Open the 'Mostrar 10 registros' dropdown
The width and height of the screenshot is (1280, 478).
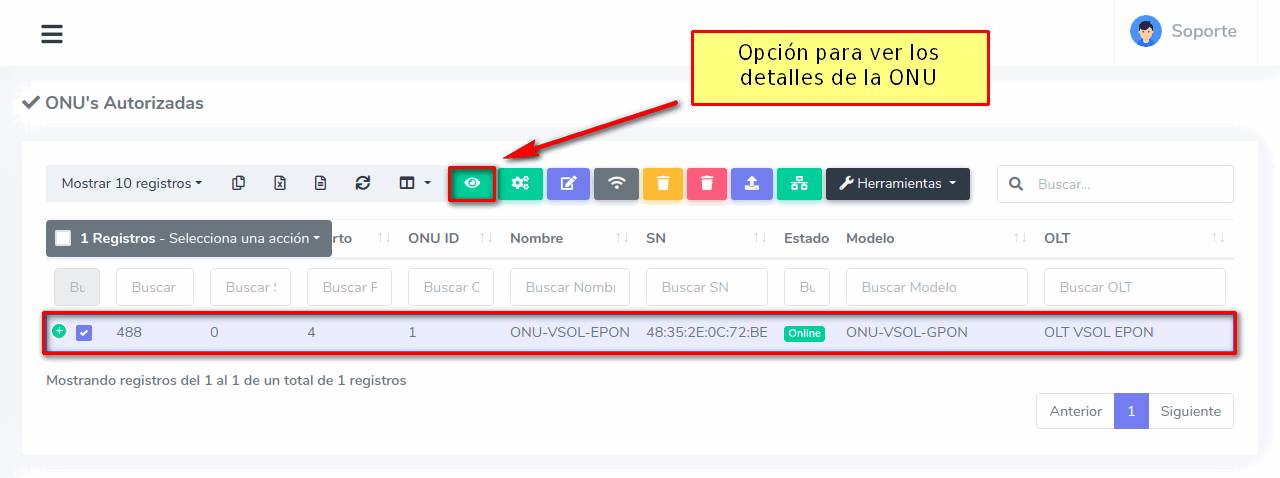coord(131,184)
